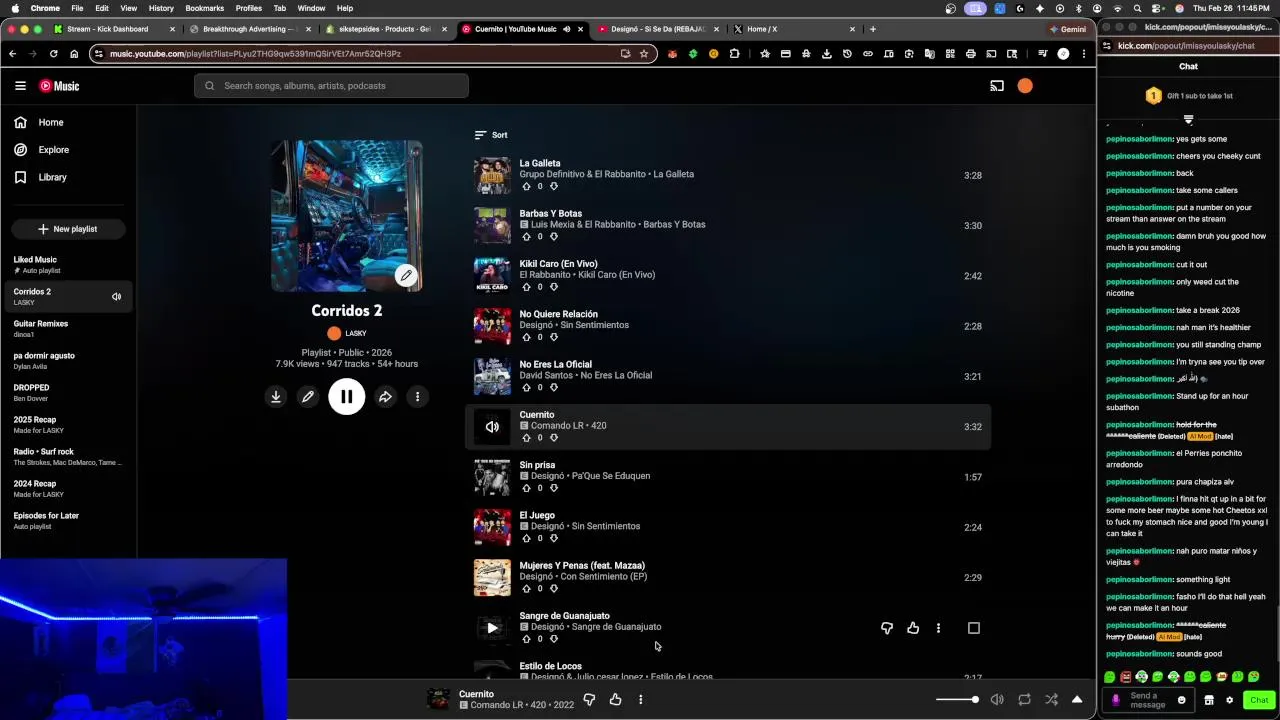Viewport: 1280px width, 720px height.
Task: Click Mujeres Y Penas song title
Action: [582, 565]
